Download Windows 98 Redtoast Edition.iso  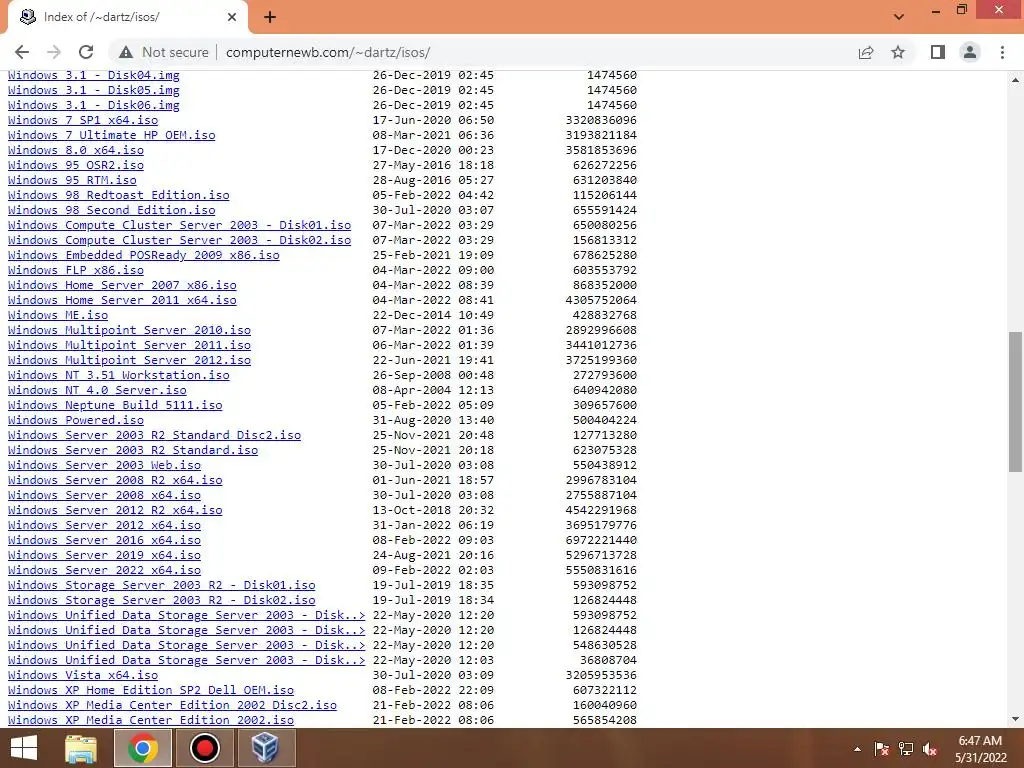(119, 195)
